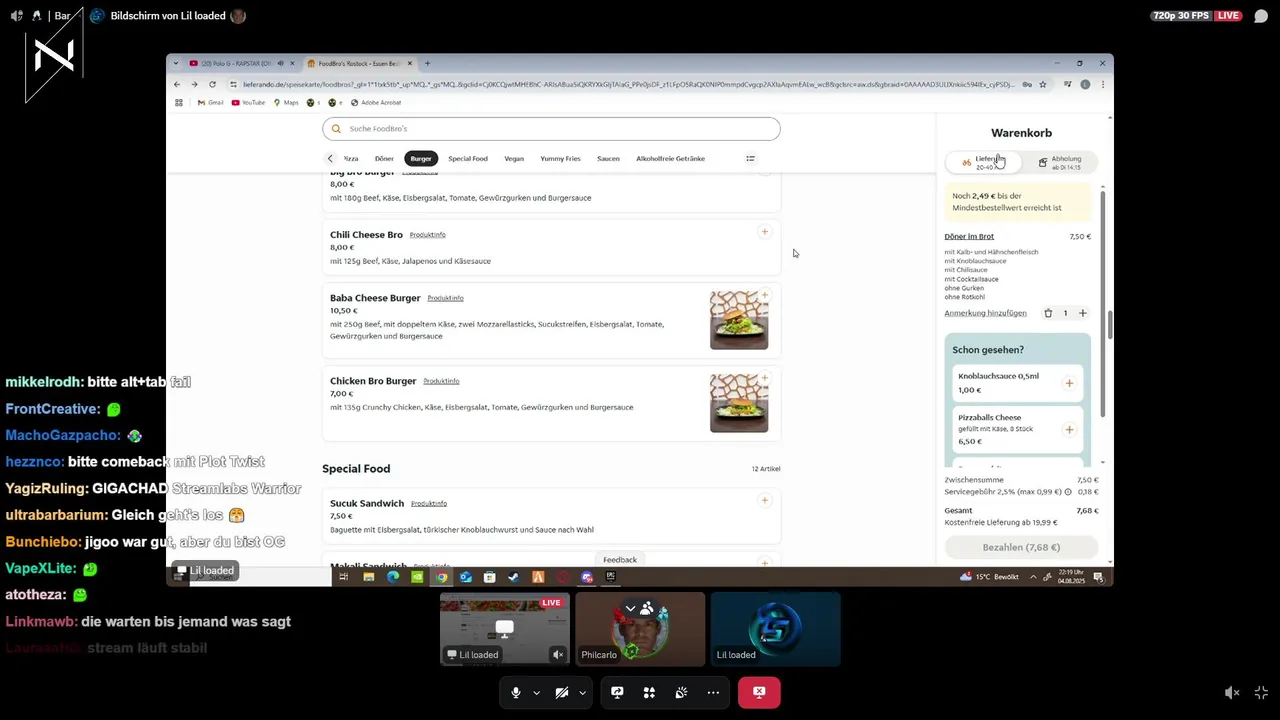Add Sucuk Sandwich with plus icon
Screen dimensions: 1280x720
(x=764, y=500)
